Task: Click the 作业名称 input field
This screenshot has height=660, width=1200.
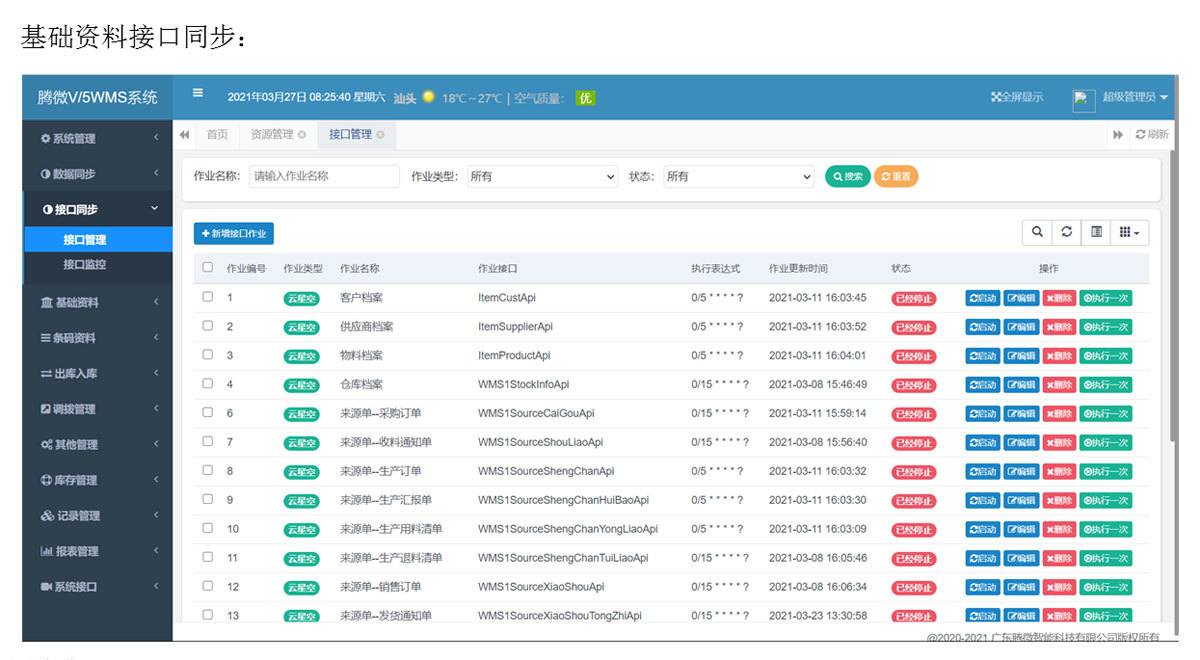Action: click(324, 176)
